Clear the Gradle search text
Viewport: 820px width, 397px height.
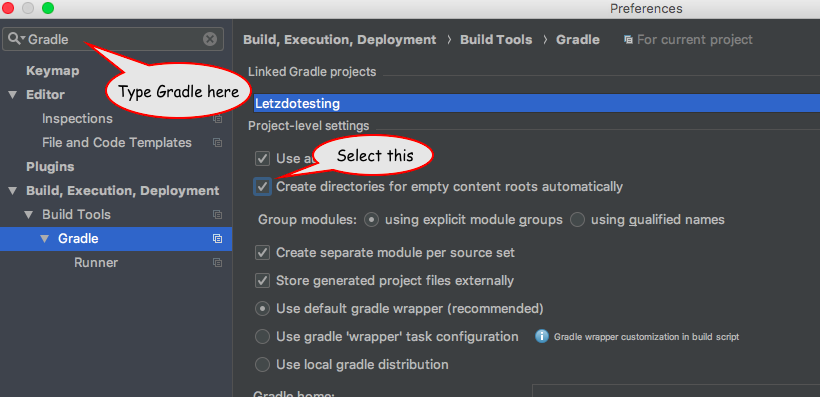tap(210, 39)
